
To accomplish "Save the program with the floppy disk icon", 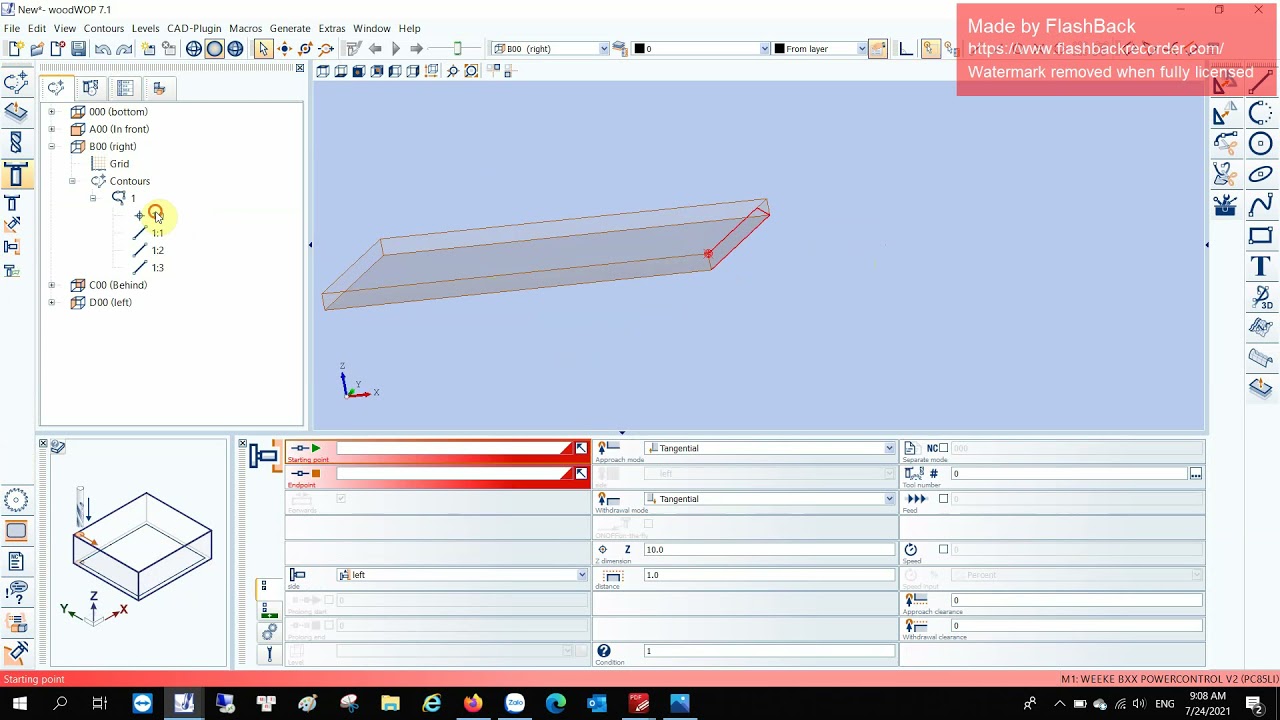I will tap(78, 48).
